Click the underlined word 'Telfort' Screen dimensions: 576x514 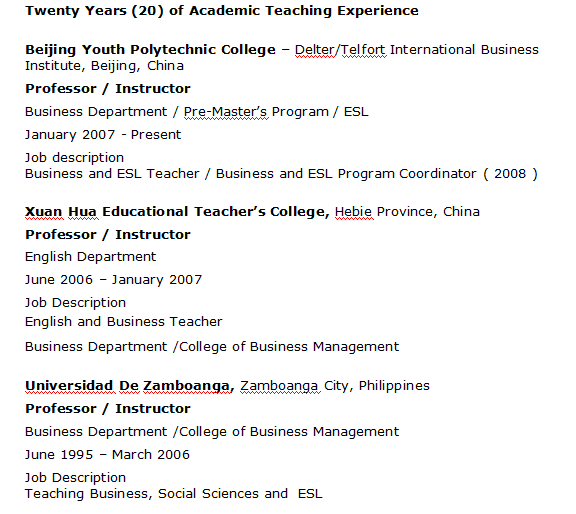[x=363, y=50]
